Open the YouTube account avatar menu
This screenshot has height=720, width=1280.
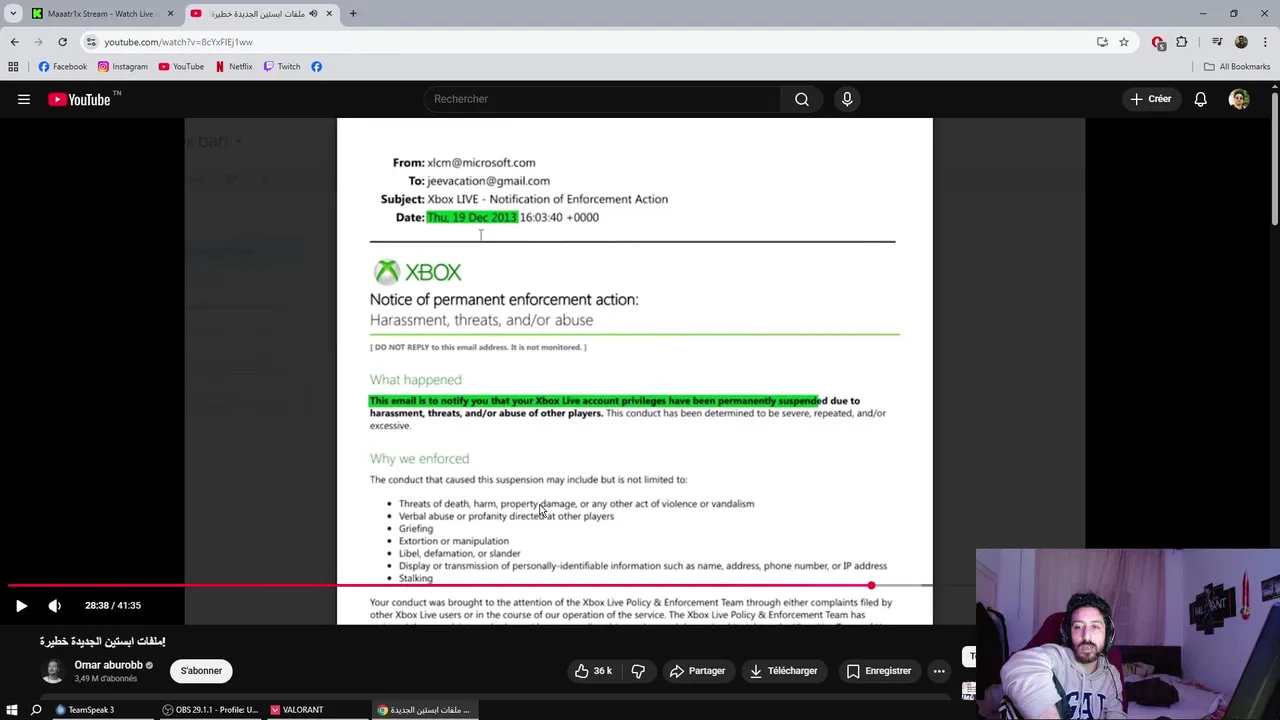(x=1239, y=99)
